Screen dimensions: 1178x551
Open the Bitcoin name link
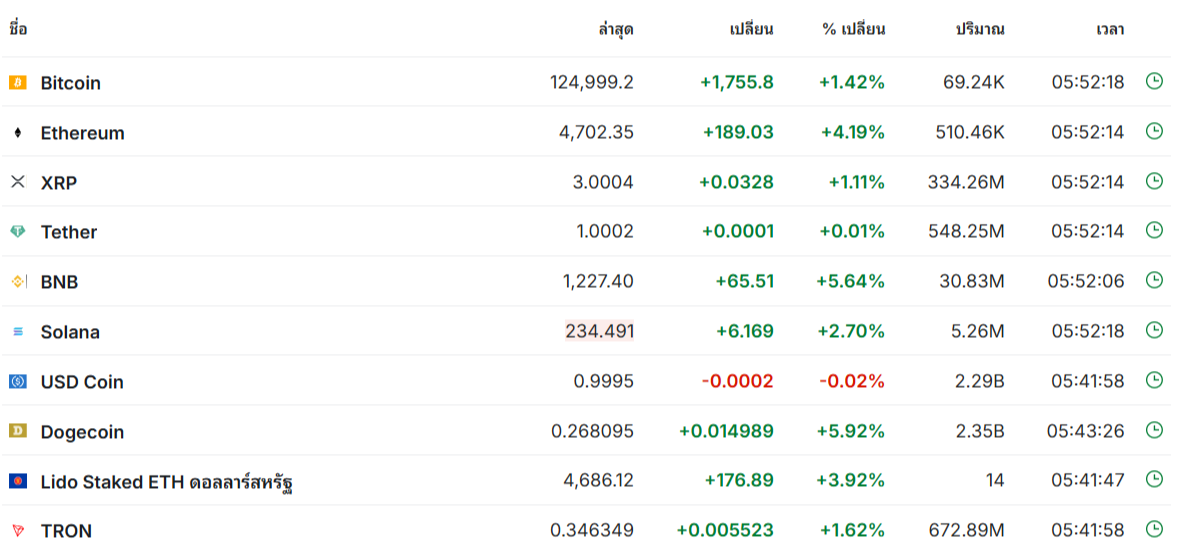70,83
